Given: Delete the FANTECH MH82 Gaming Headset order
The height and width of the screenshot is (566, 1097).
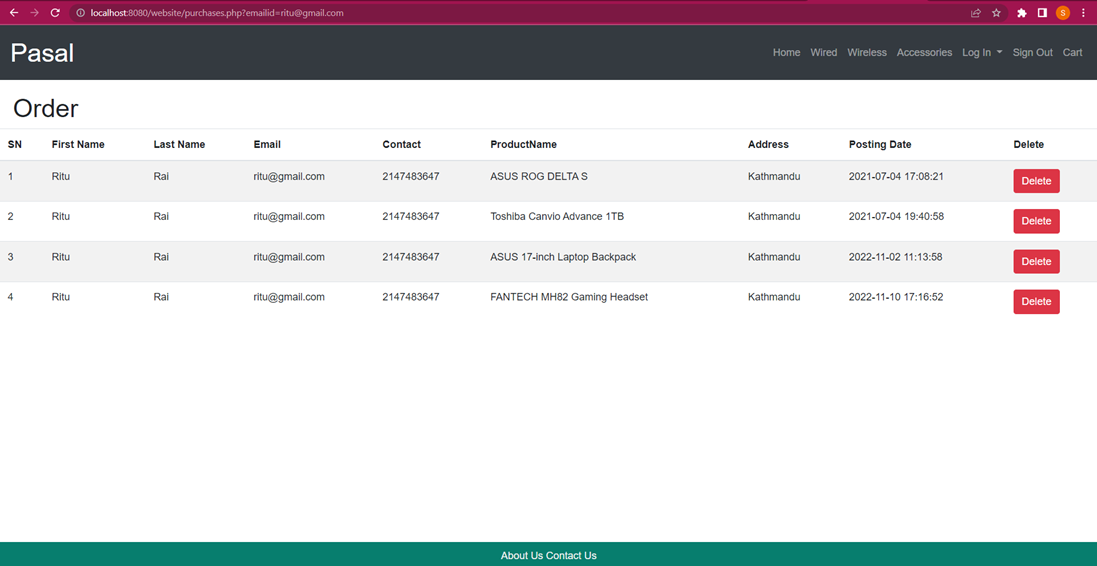Looking at the screenshot, I should point(1036,302).
